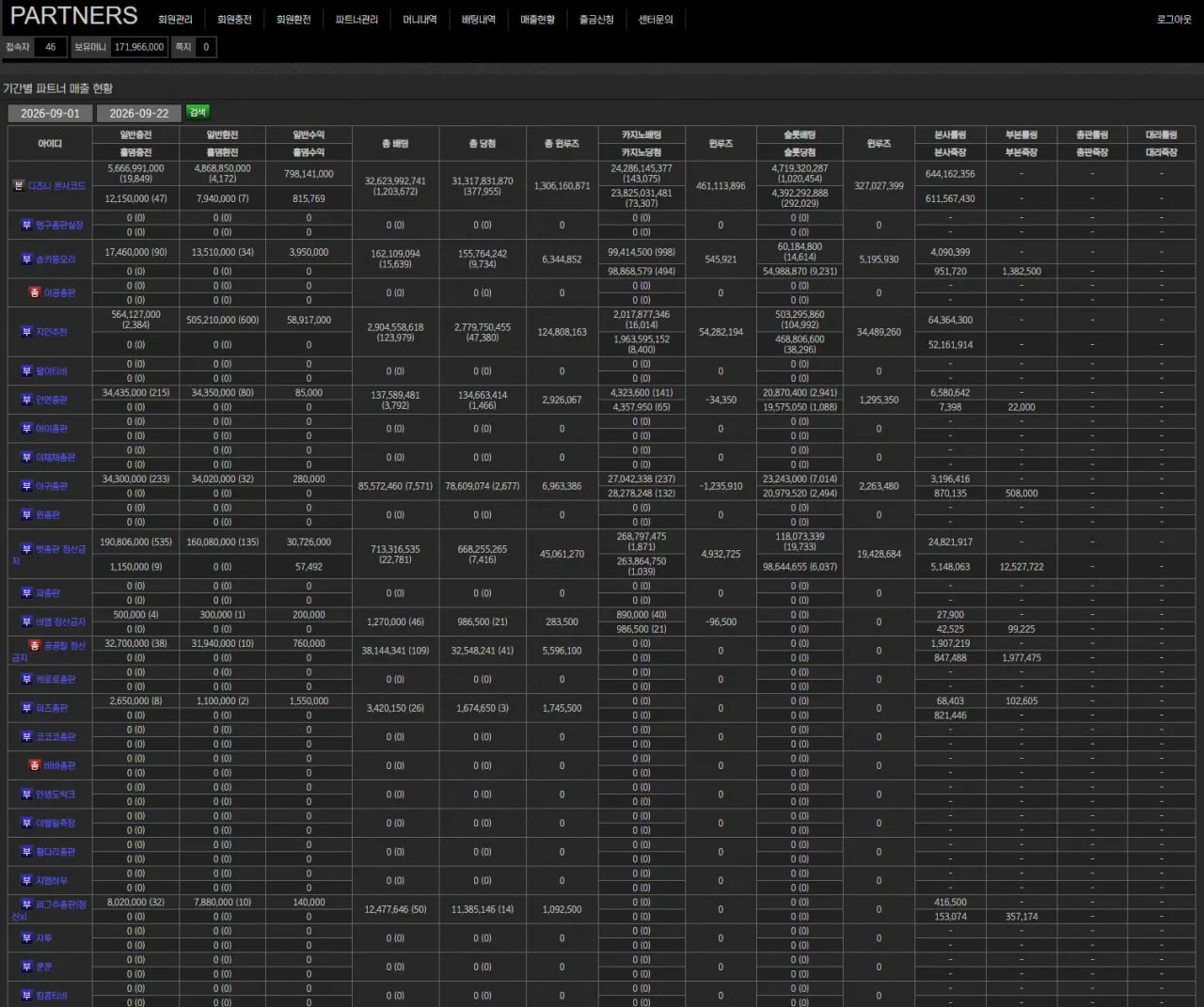Click the 접속자 count 46
The image size is (1204, 1007).
tap(50, 47)
